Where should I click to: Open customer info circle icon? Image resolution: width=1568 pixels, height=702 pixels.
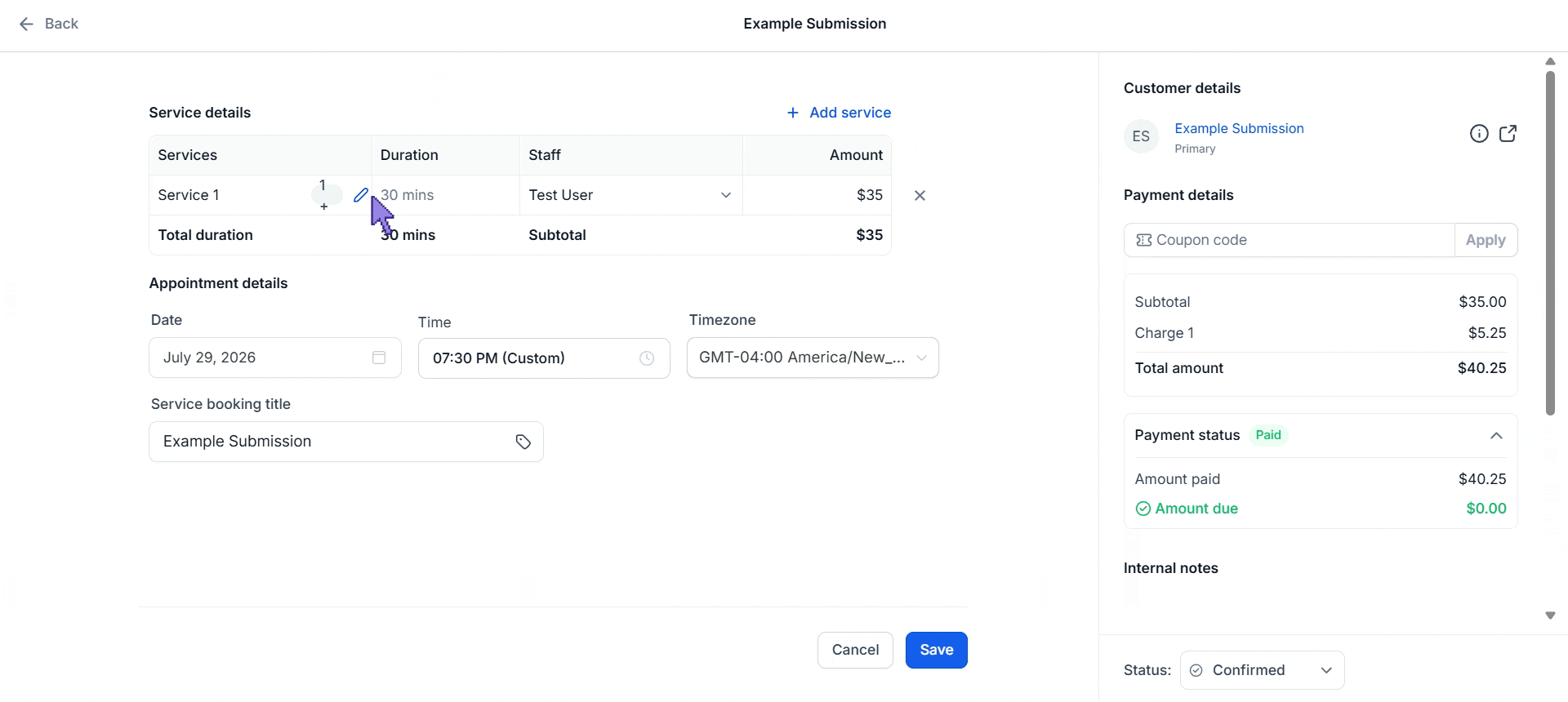click(x=1479, y=134)
